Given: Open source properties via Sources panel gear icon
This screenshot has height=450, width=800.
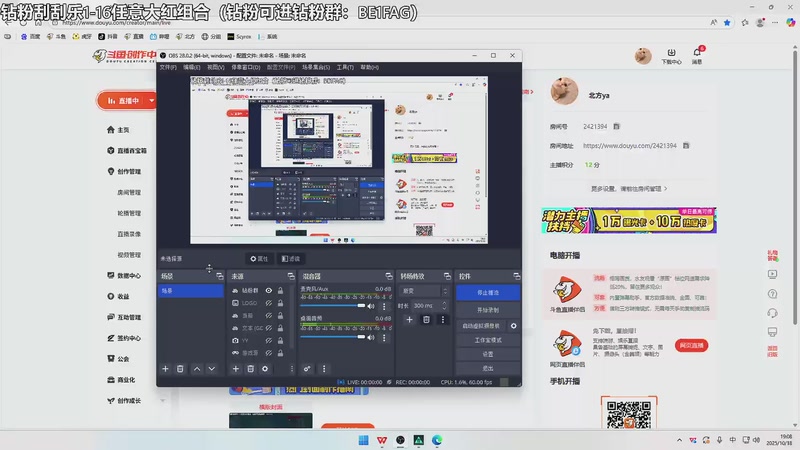Looking at the screenshot, I should (265, 368).
